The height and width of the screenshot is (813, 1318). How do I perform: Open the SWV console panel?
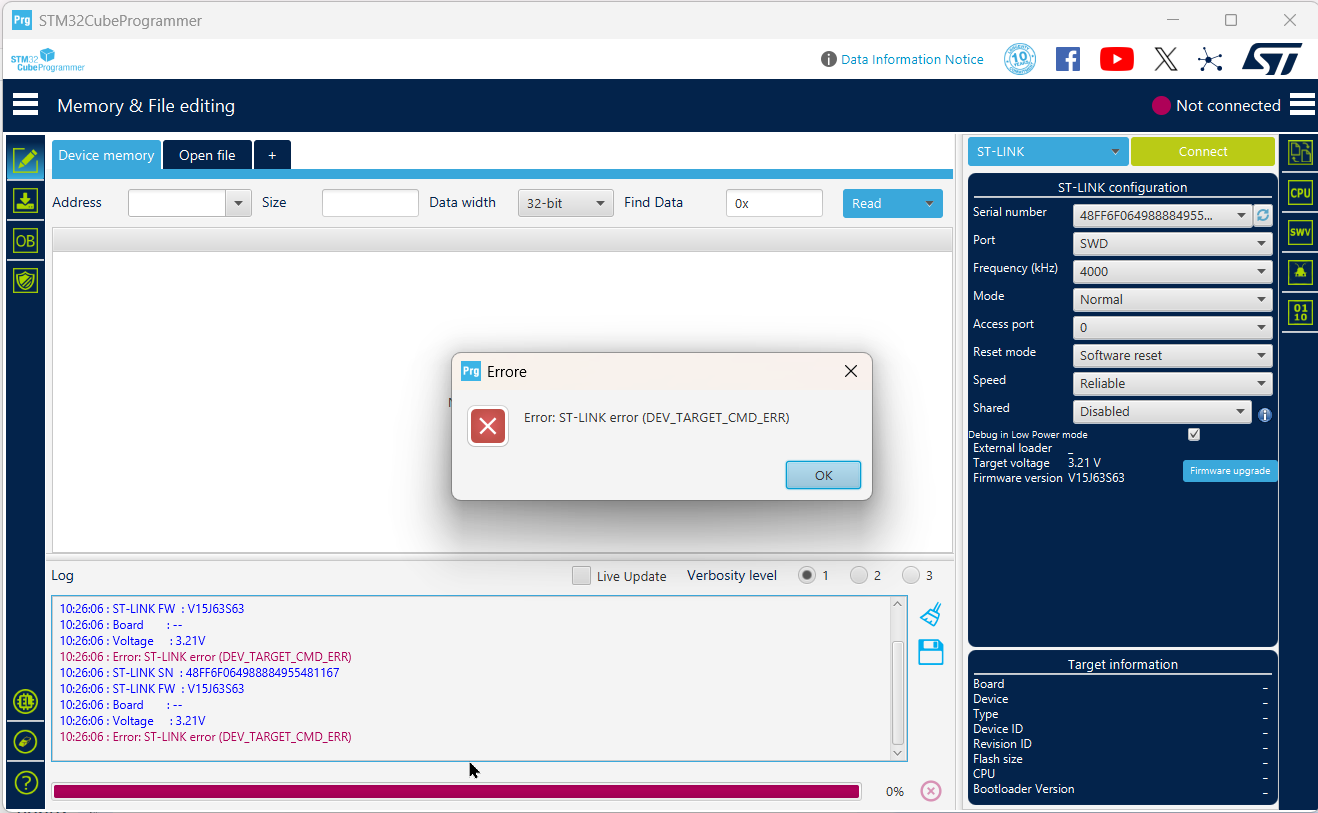(1299, 232)
